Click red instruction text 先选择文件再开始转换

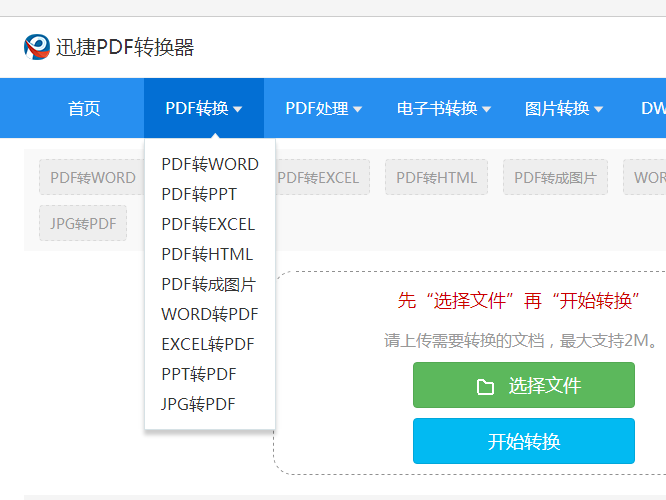[519, 301]
